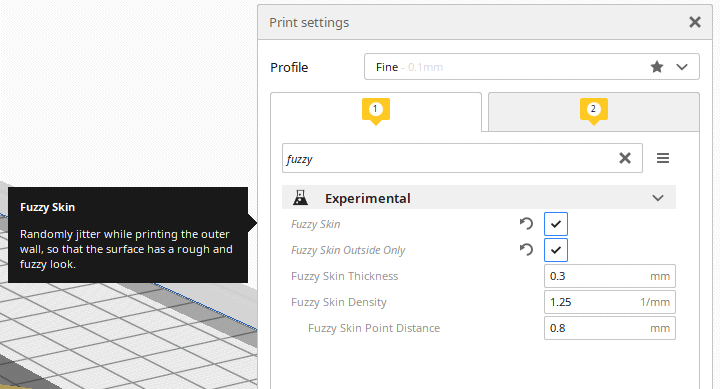Viewport: 720px width, 389px height.
Task: Edit the Fuzzy Skin Point Distance value
Action: tap(609, 328)
